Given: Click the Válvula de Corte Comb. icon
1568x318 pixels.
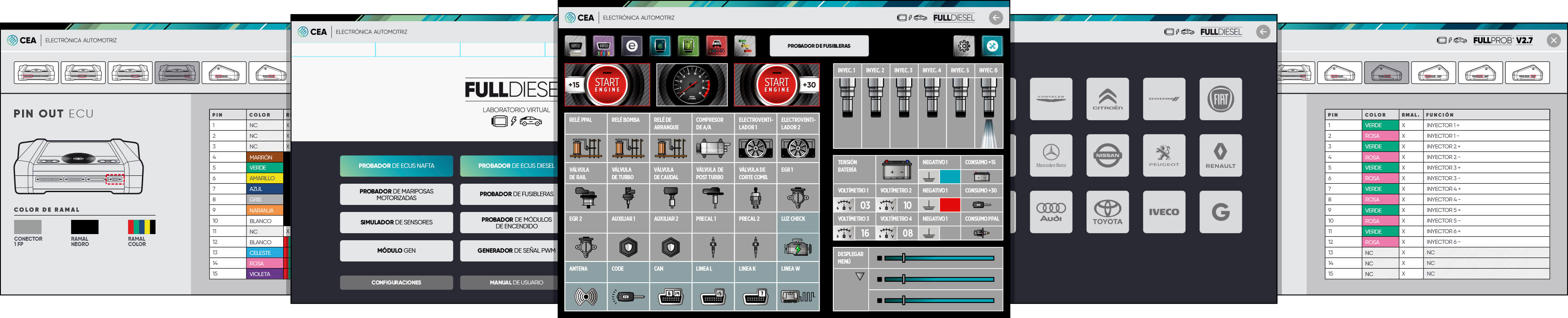Looking at the screenshot, I should [x=756, y=197].
